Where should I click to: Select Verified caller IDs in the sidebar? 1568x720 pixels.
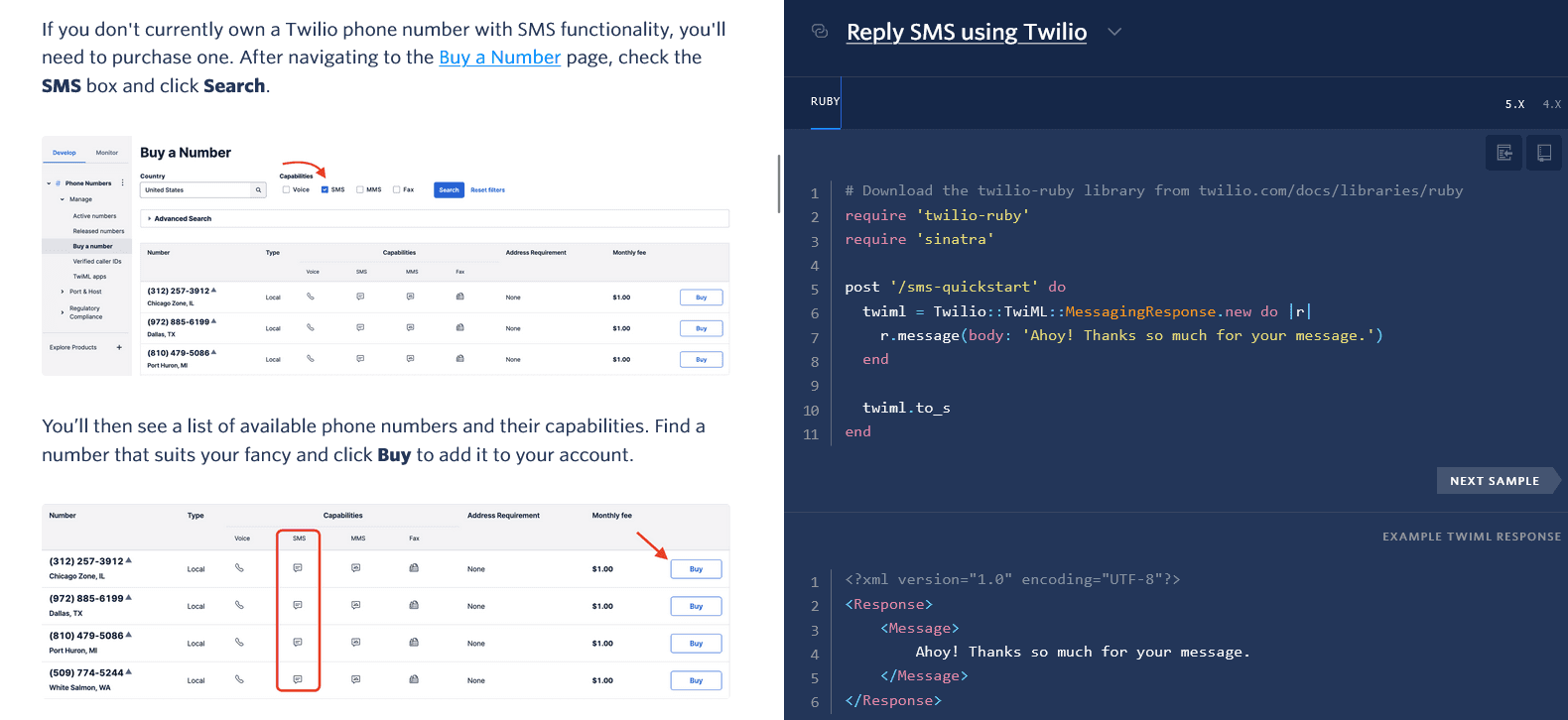97,262
